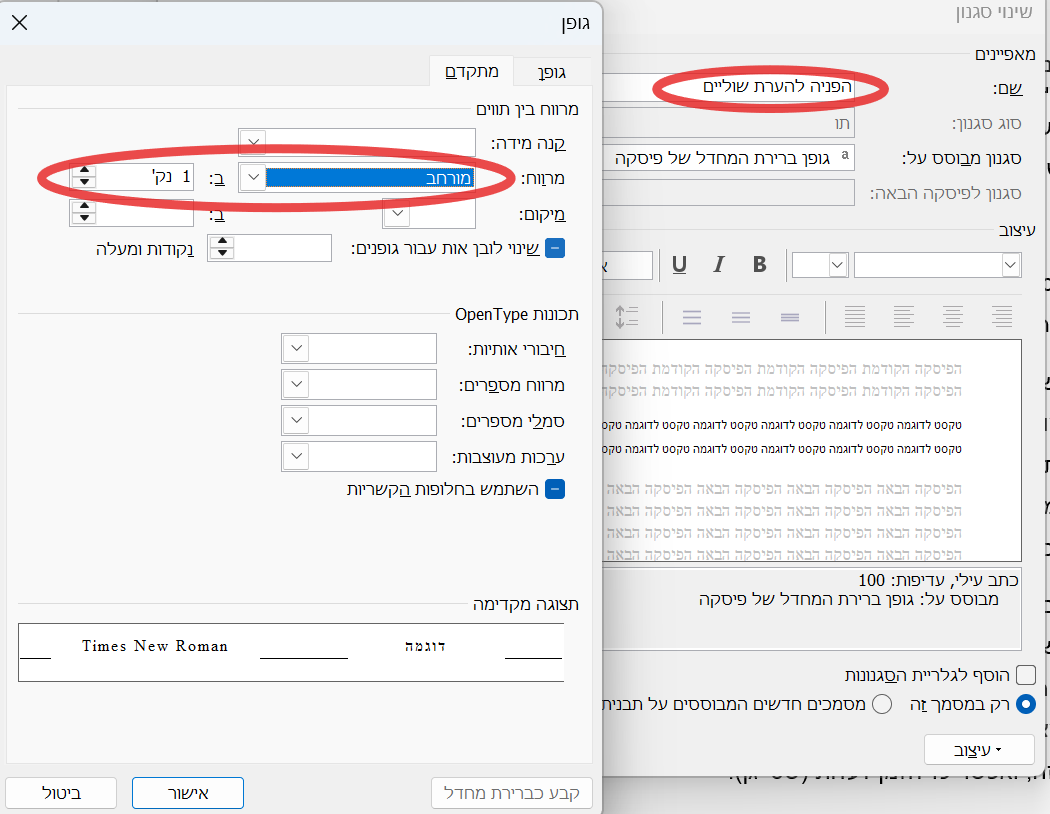Toggle Underline formatting button
1050x814 pixels.
point(680,265)
